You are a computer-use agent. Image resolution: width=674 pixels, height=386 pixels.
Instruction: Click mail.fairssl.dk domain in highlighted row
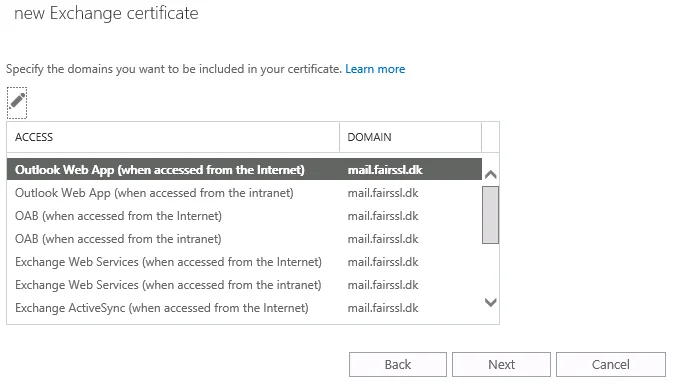tap(385, 170)
